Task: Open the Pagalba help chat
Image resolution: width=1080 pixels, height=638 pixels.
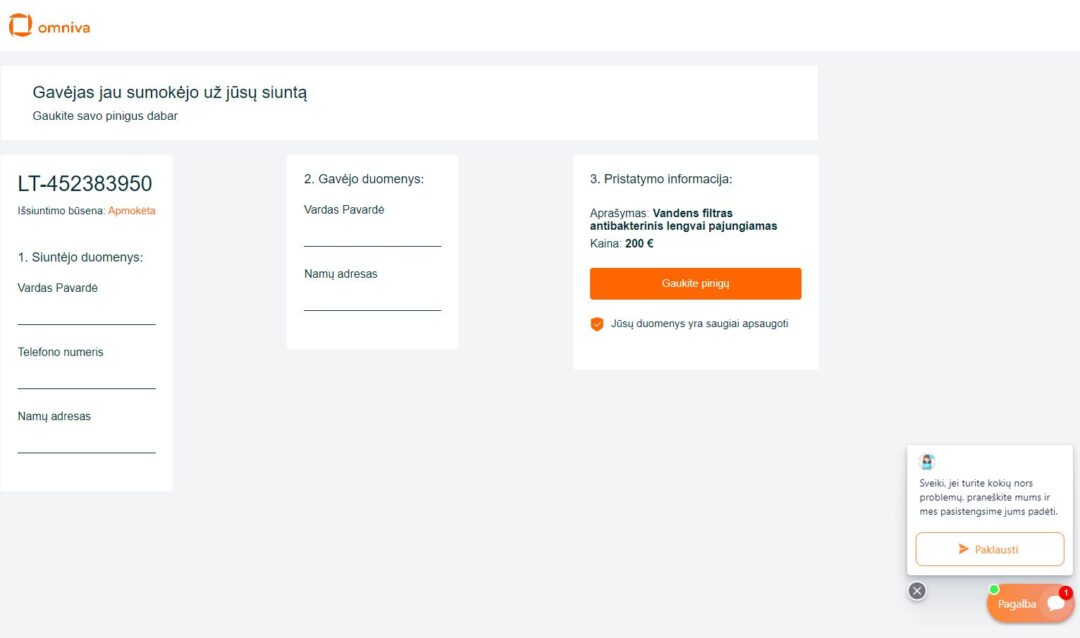Action: [1018, 604]
